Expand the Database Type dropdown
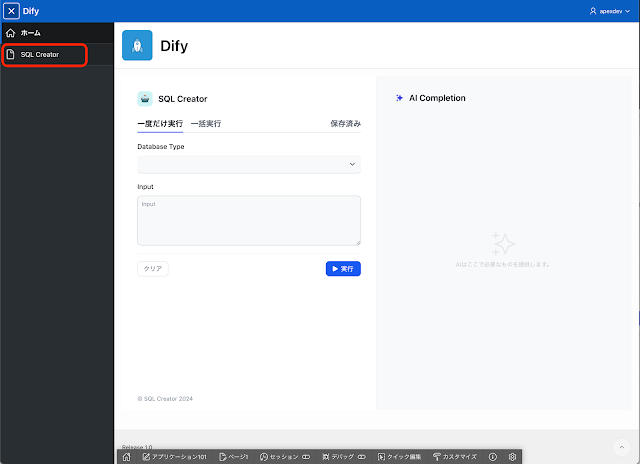 [249, 164]
